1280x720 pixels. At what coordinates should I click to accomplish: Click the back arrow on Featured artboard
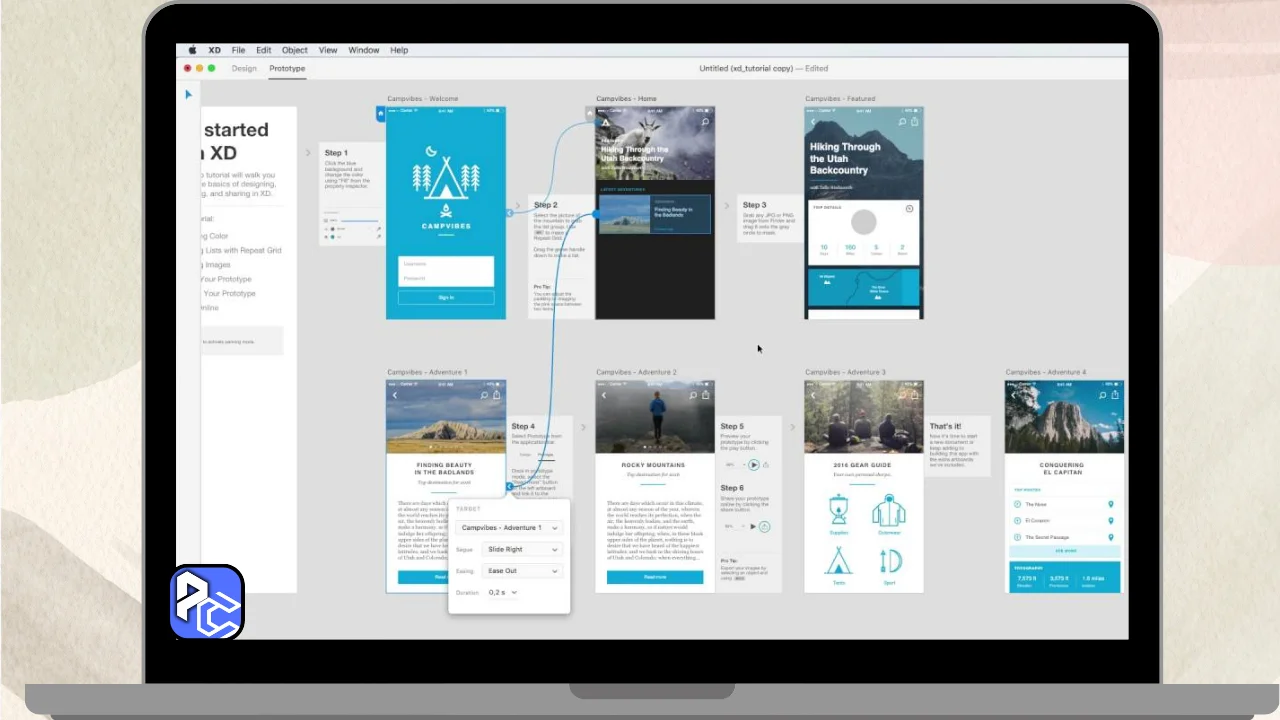tap(813, 122)
